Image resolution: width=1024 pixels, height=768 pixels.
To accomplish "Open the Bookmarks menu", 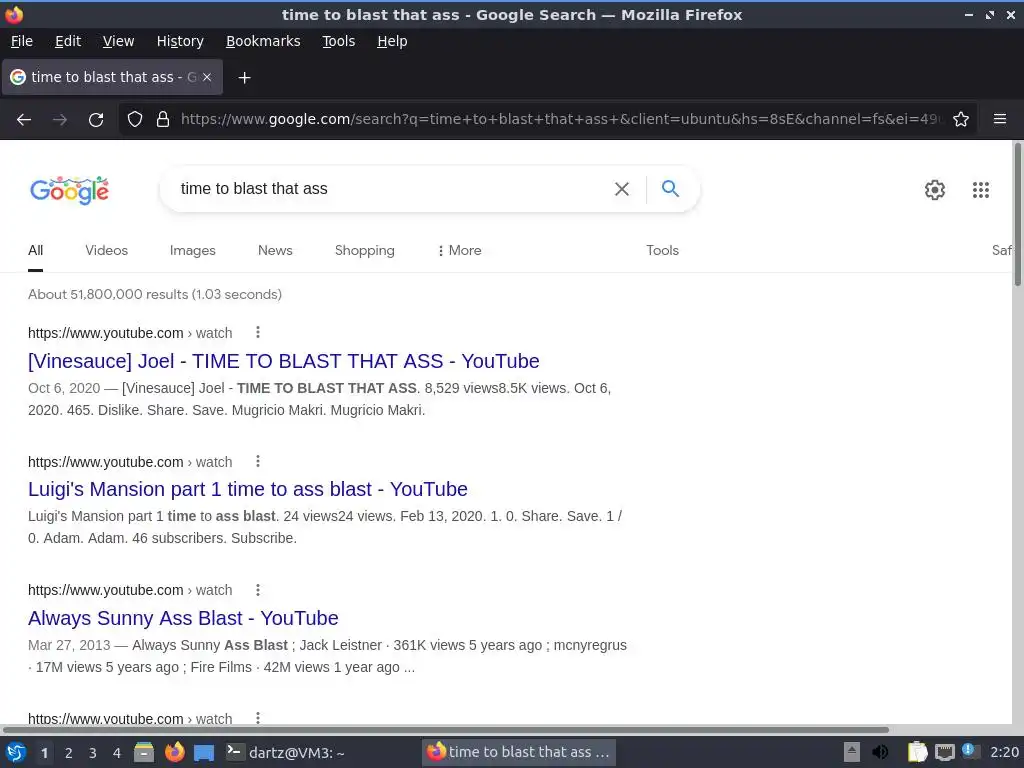I will pos(263,41).
